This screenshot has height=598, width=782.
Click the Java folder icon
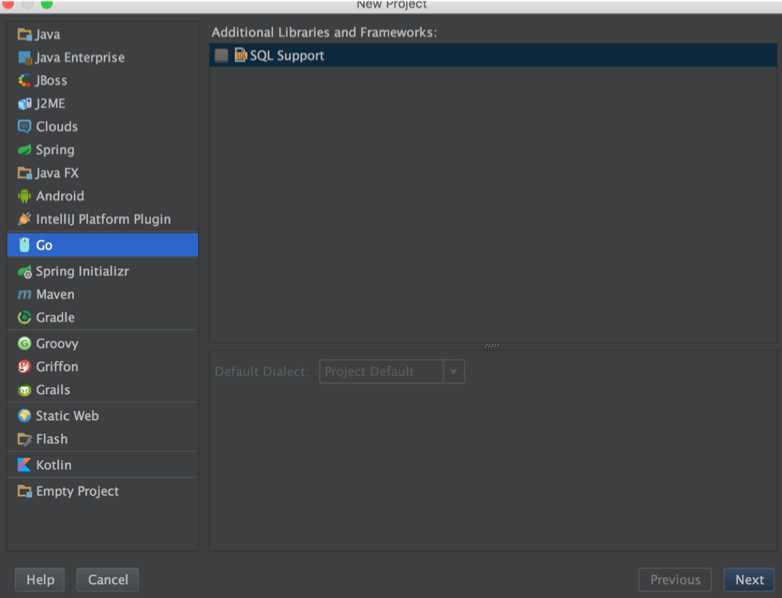[x=24, y=34]
